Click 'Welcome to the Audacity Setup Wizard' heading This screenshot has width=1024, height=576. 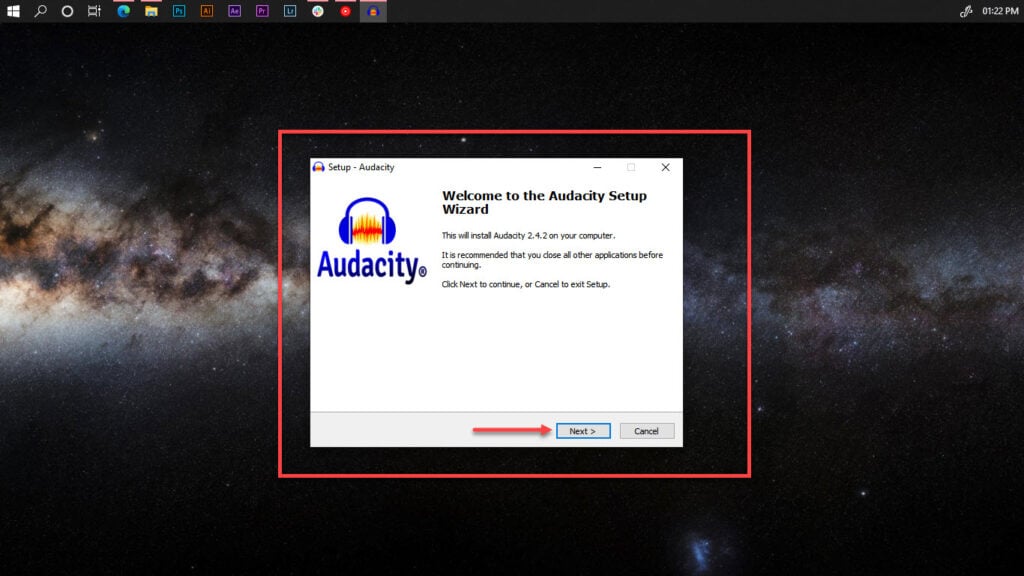point(544,202)
